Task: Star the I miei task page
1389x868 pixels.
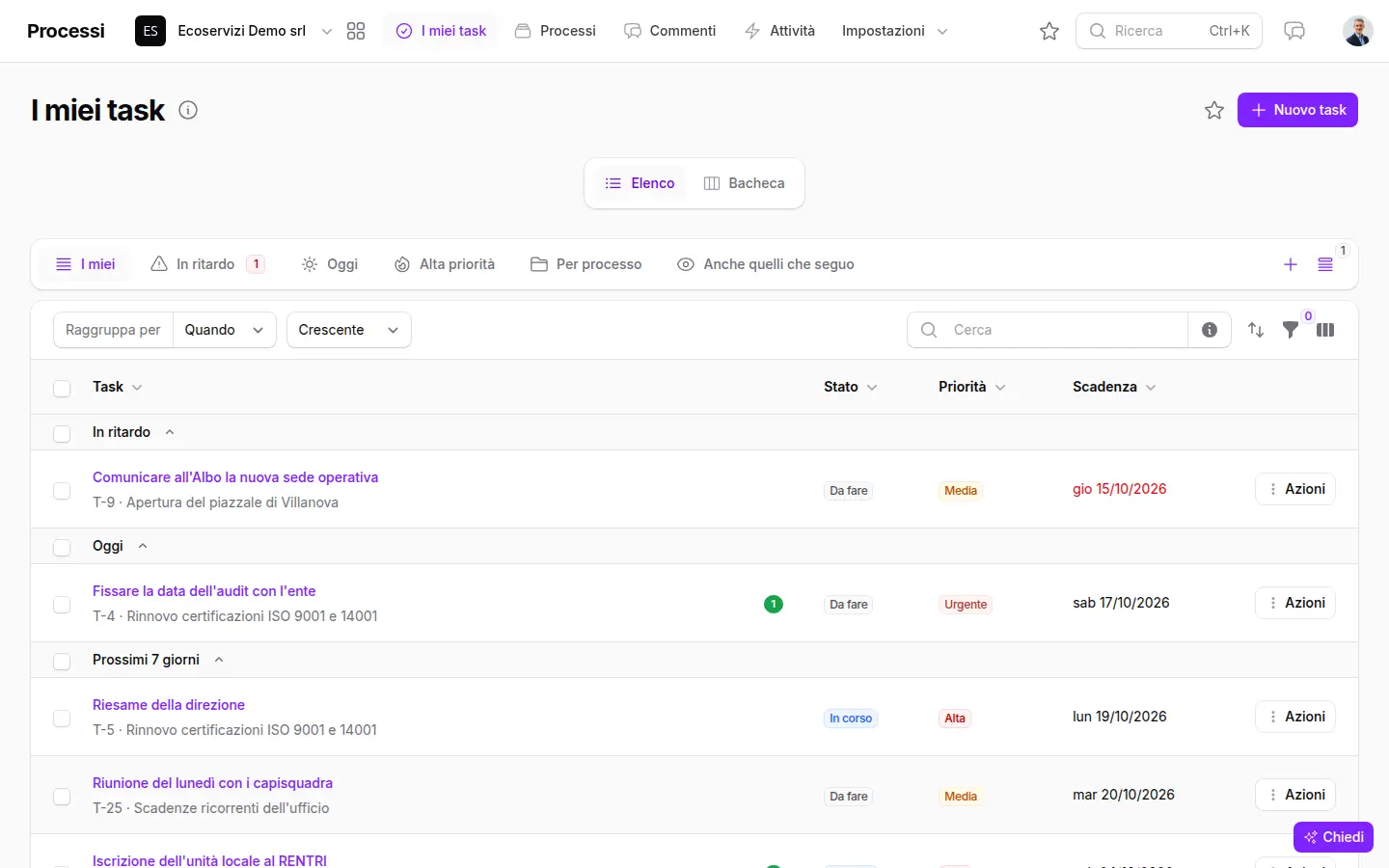Action: point(1214,110)
